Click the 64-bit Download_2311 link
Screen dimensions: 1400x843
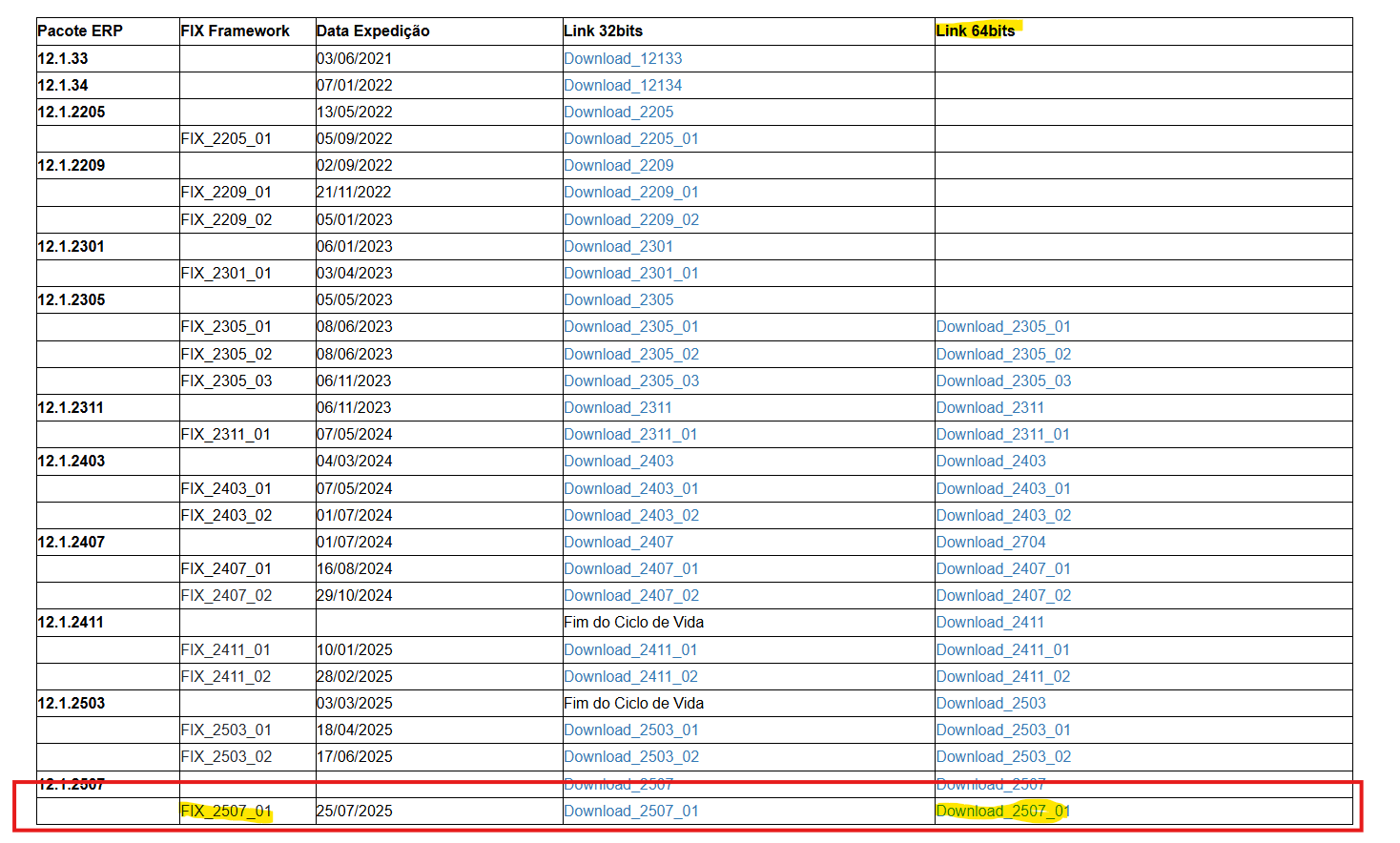point(990,407)
